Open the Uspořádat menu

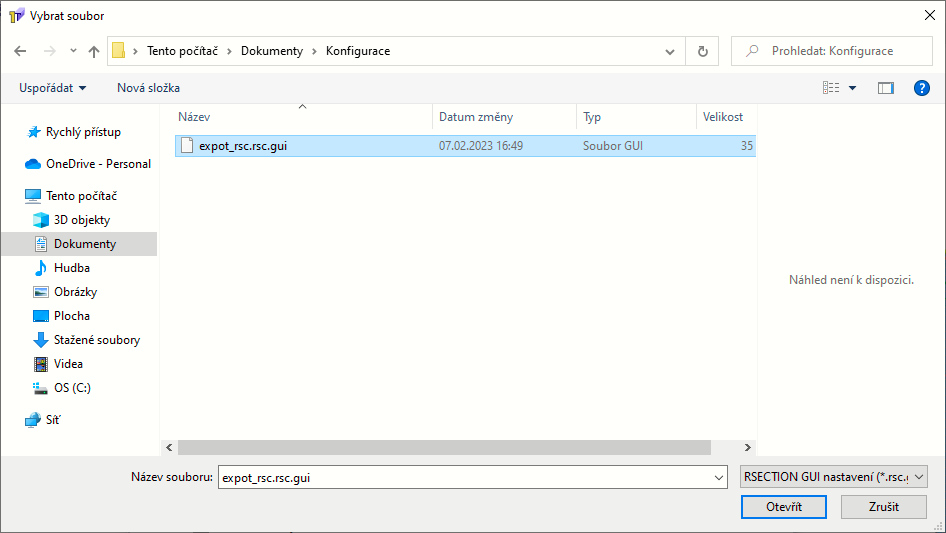point(52,88)
